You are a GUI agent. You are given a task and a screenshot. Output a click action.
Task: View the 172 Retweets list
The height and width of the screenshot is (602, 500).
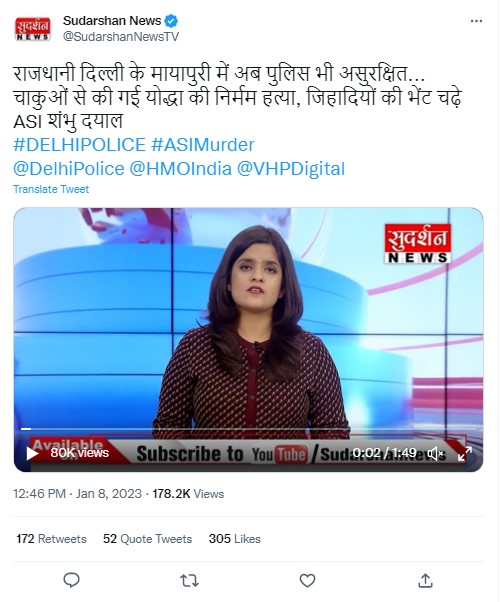[51, 539]
